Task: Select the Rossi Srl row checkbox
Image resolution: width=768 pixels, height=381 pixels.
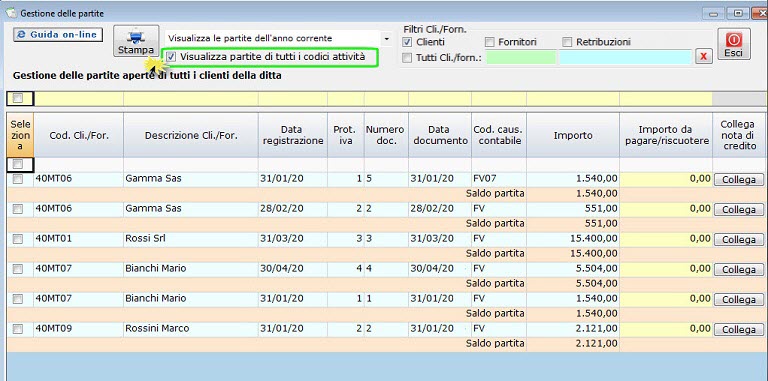Action: pos(18,239)
